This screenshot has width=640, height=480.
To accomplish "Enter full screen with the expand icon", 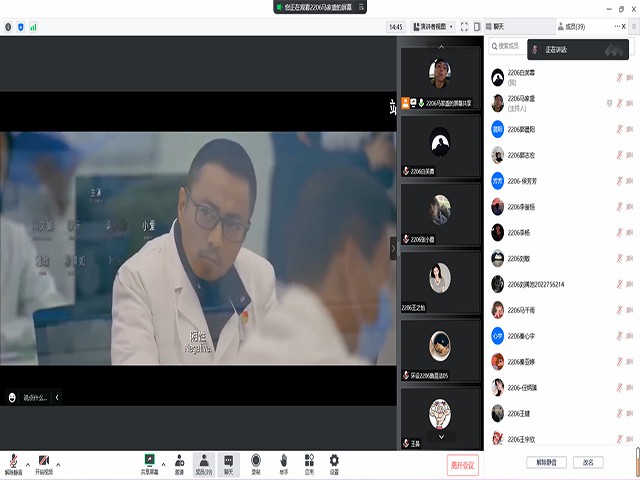I will click(464, 27).
